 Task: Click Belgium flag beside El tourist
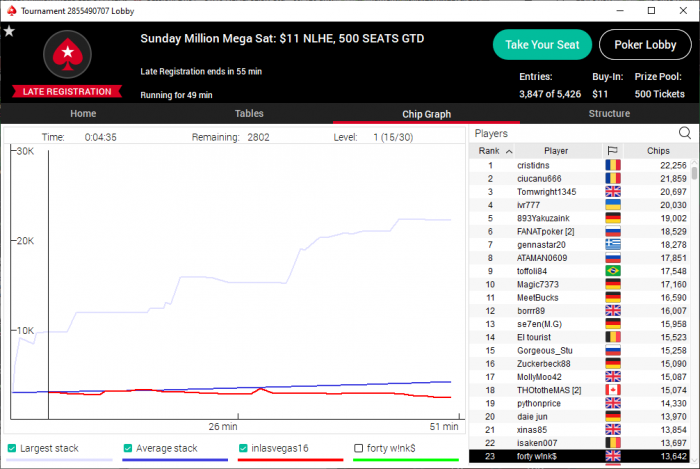point(613,337)
